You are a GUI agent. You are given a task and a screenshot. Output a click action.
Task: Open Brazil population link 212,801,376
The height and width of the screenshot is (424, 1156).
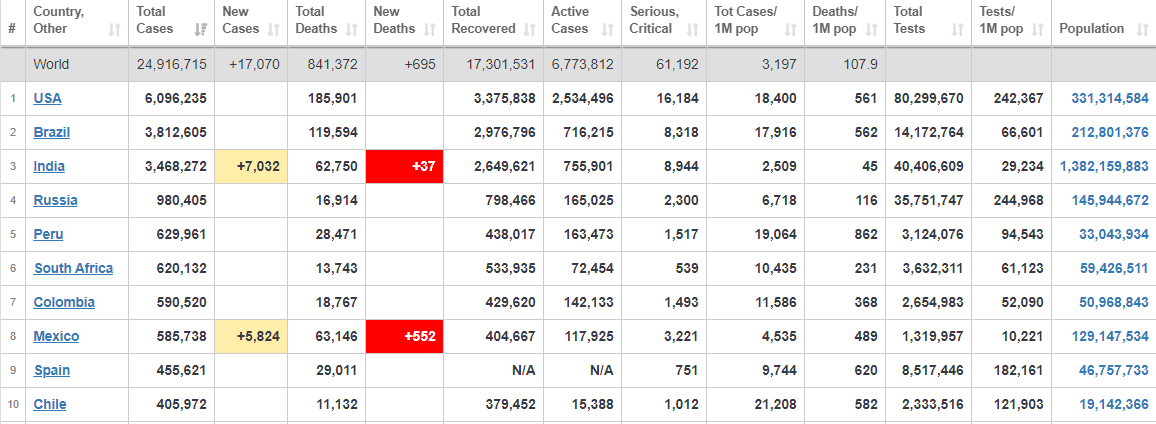pos(1108,132)
